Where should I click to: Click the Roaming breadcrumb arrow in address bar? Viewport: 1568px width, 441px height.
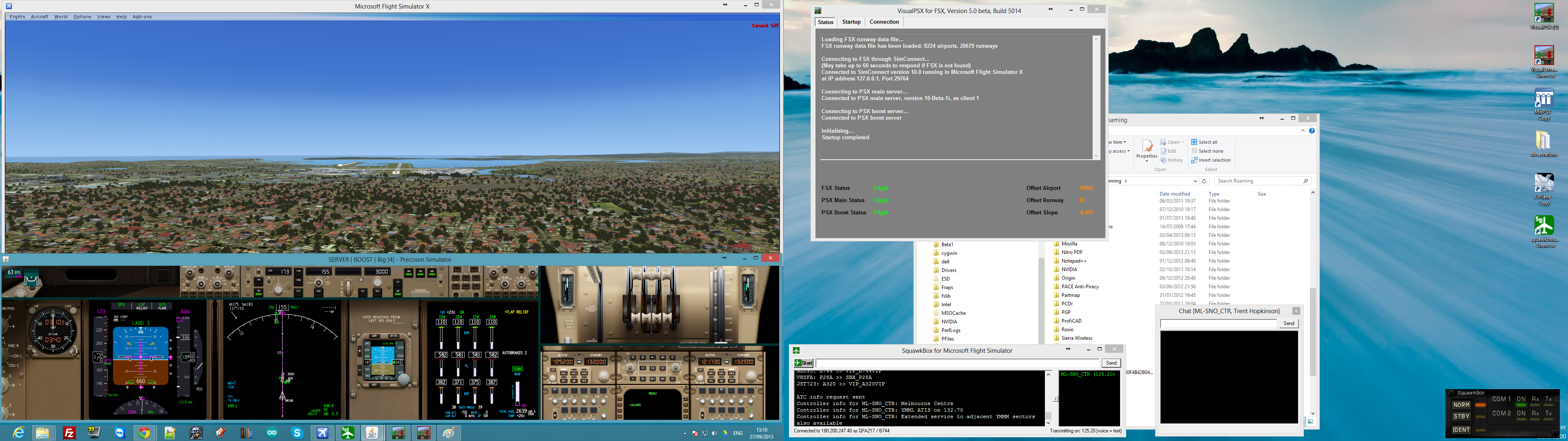pyautogui.click(x=1126, y=181)
